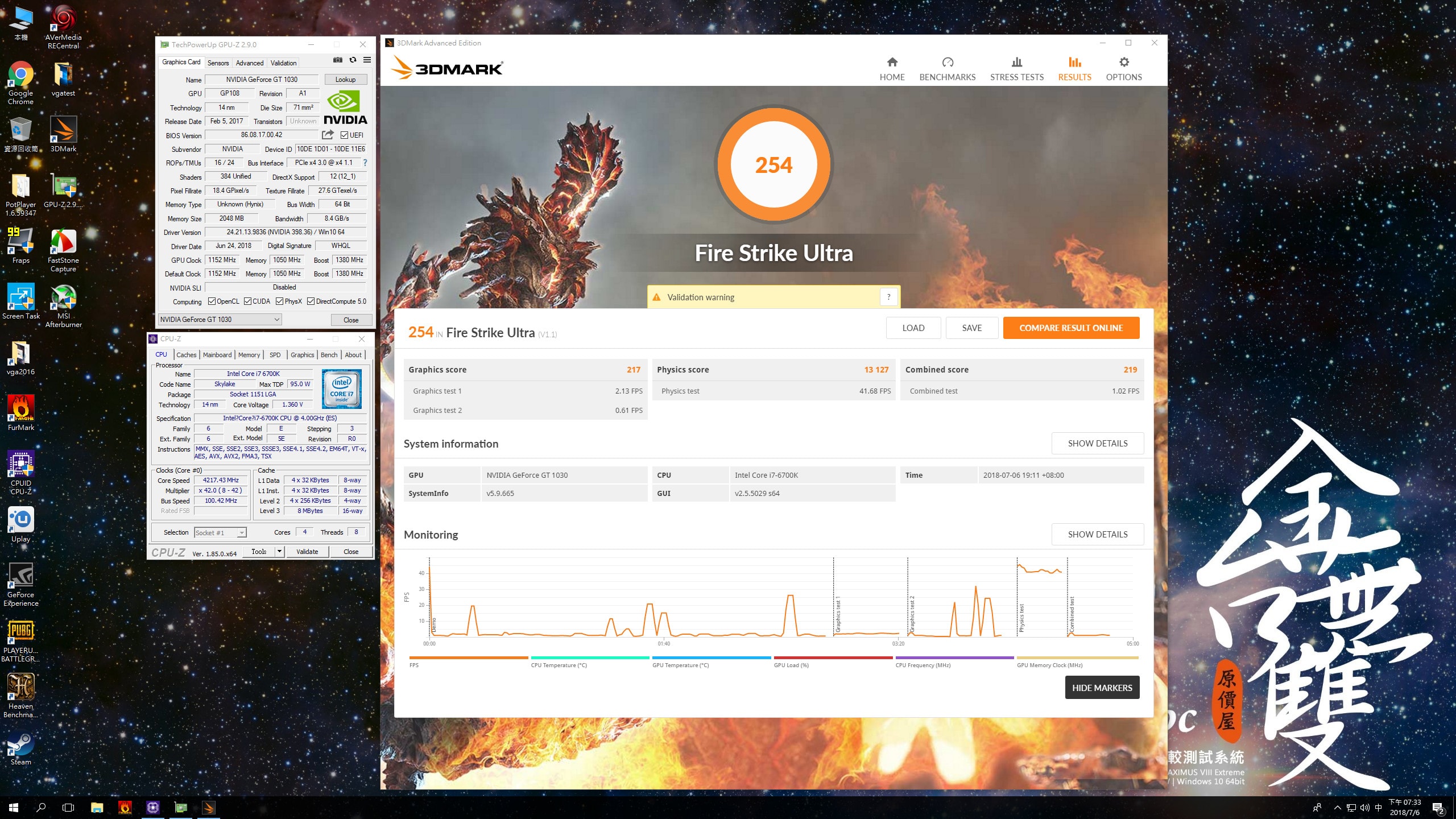Click COMPARE RESULT ONLINE button
Viewport: 1456px width, 819px height.
(1071, 328)
